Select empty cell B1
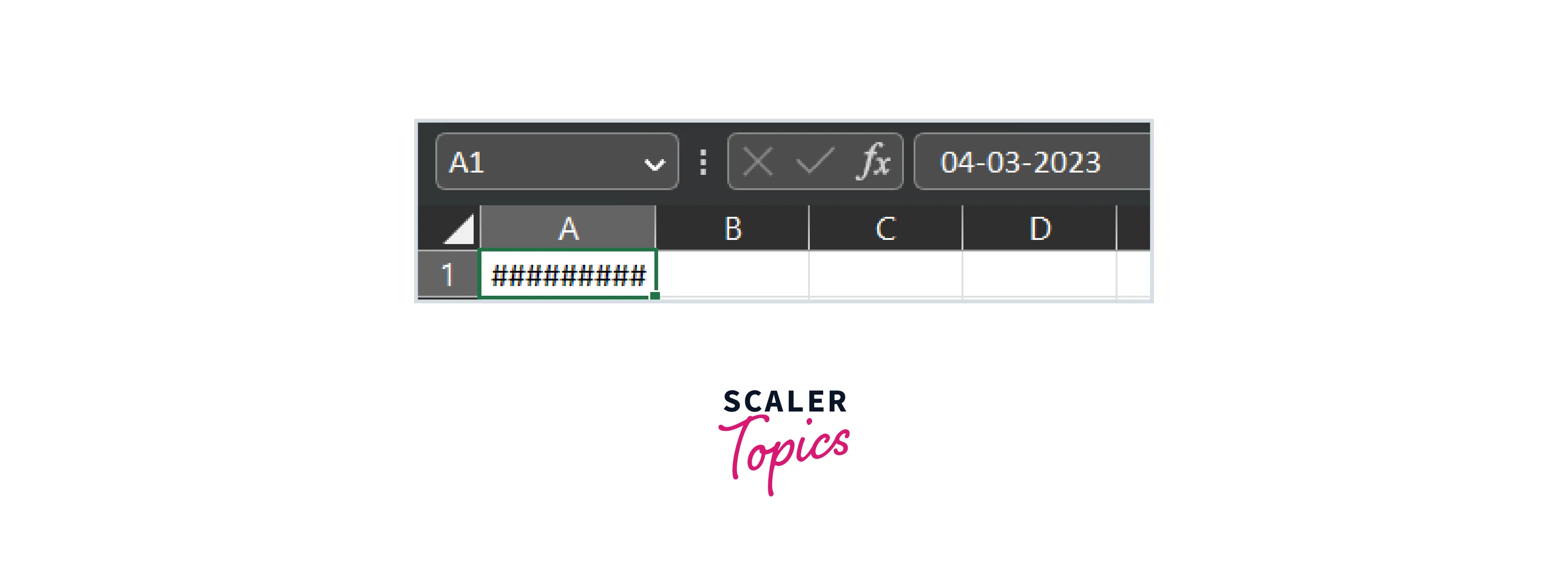The width and height of the screenshot is (1568, 585). click(732, 275)
